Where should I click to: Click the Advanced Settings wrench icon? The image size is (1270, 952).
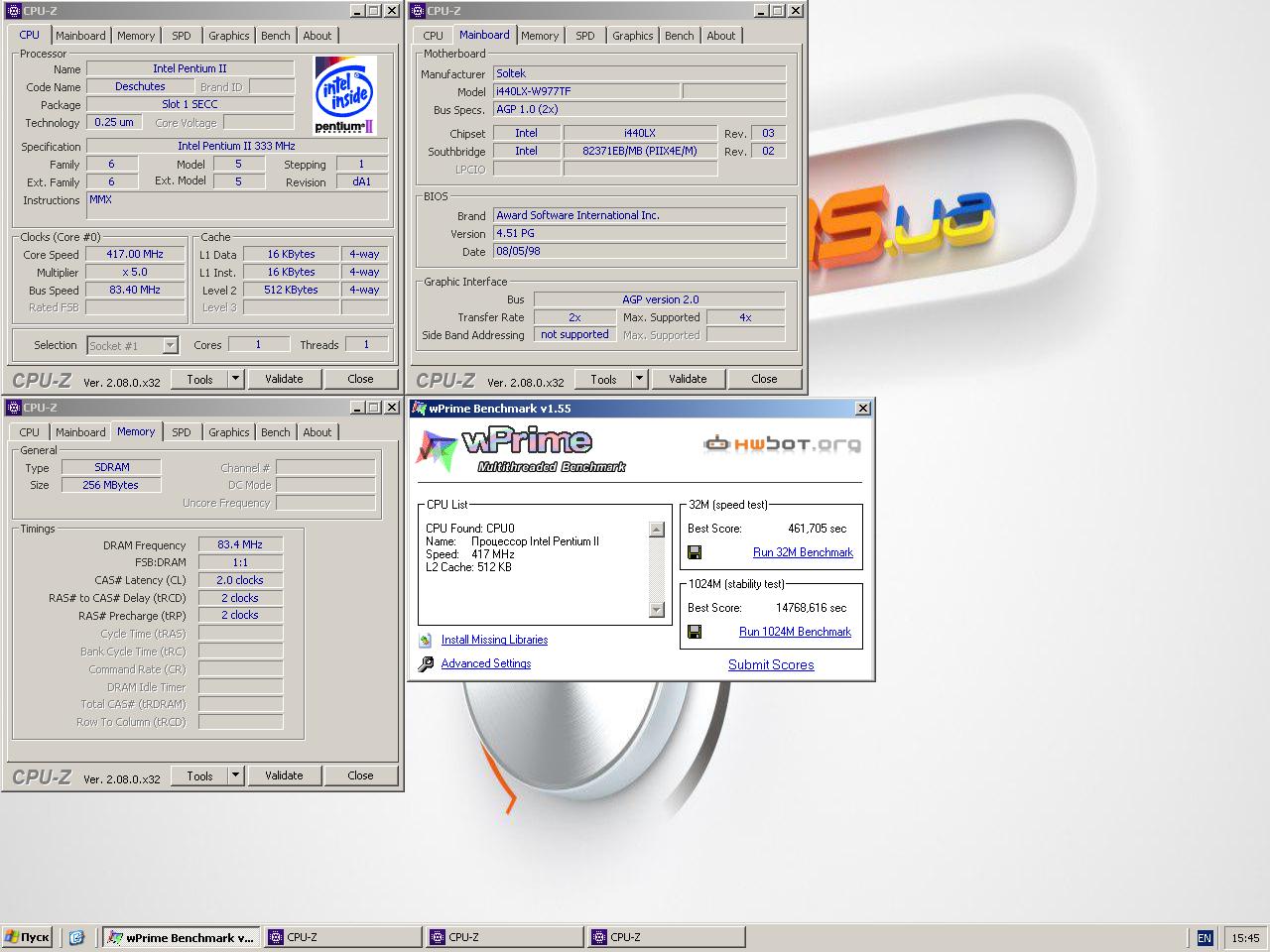coord(426,664)
